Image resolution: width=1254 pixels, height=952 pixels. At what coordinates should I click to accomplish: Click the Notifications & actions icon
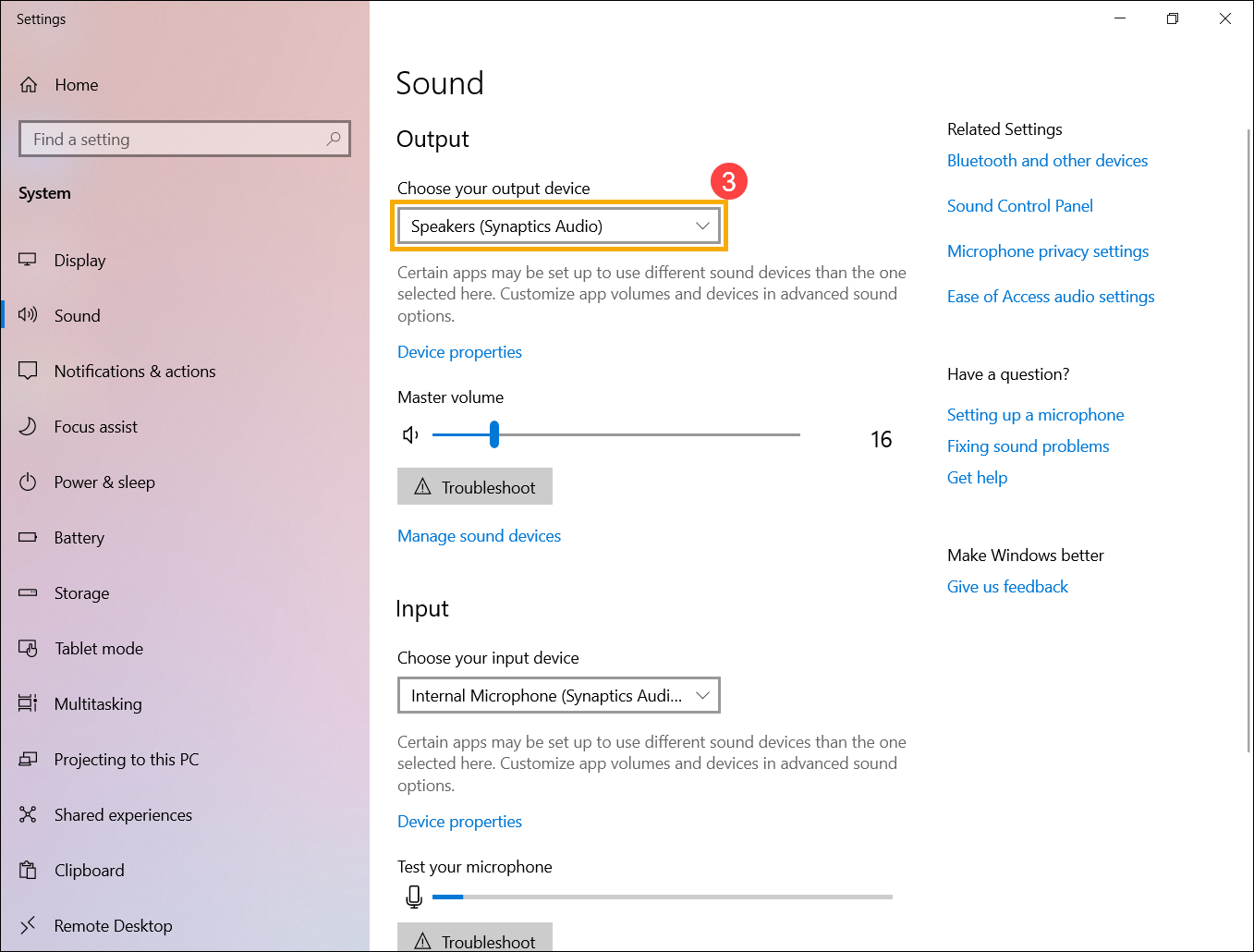(x=28, y=371)
